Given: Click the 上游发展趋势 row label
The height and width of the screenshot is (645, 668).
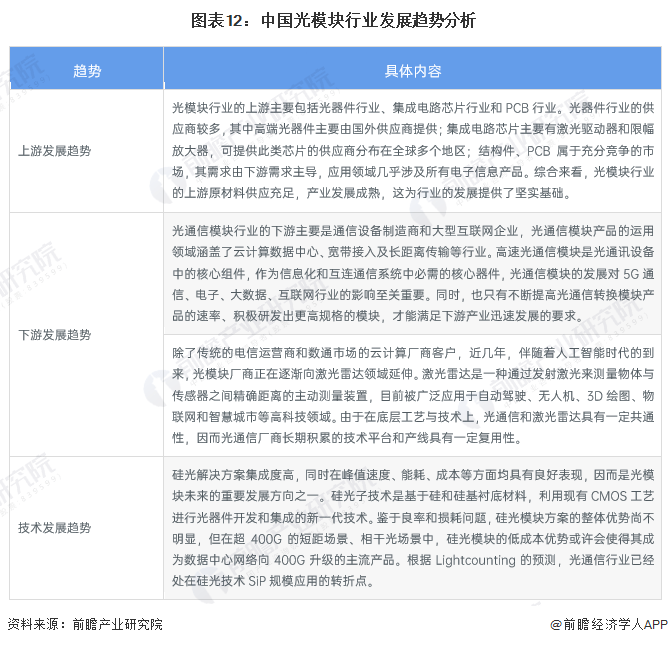Looking at the screenshot, I should 55,151.
